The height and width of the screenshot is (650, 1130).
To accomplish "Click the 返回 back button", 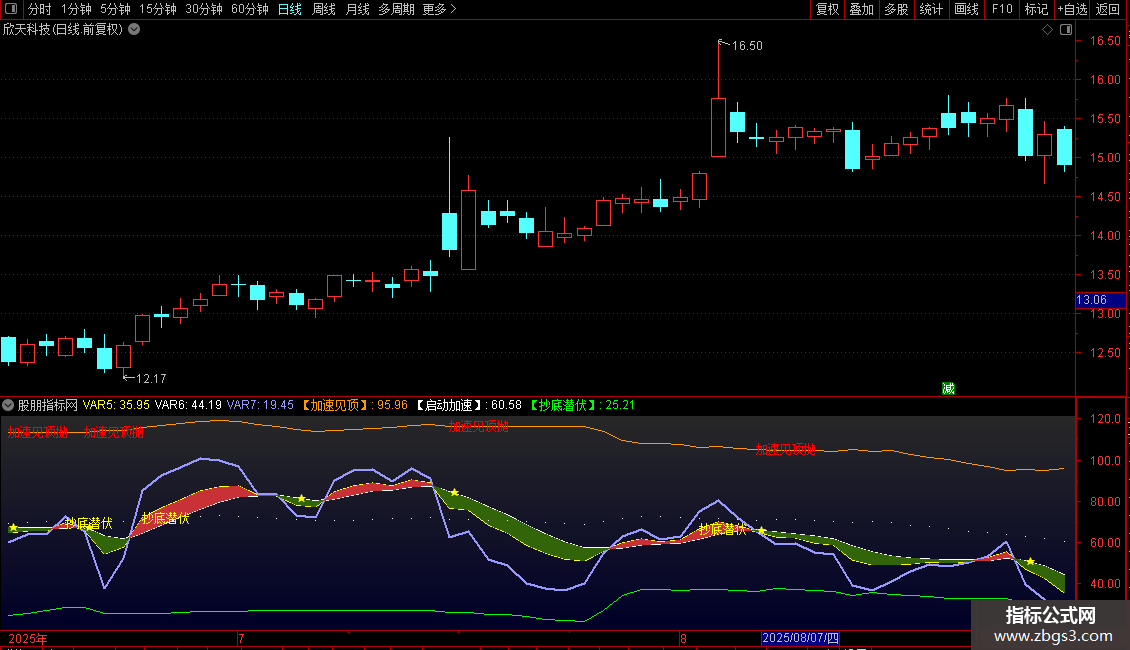I will [x=1108, y=9].
